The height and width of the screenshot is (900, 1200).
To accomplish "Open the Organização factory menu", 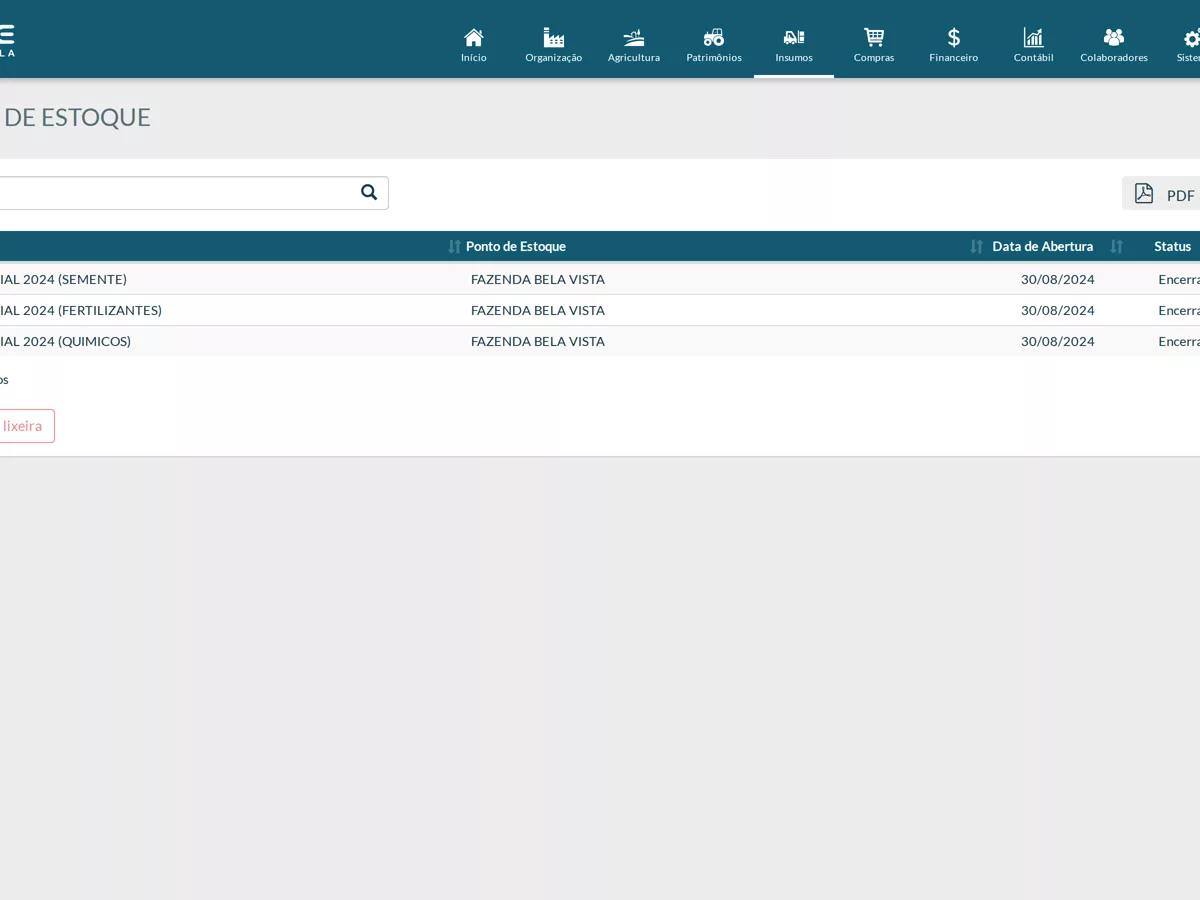I will click(x=554, y=45).
